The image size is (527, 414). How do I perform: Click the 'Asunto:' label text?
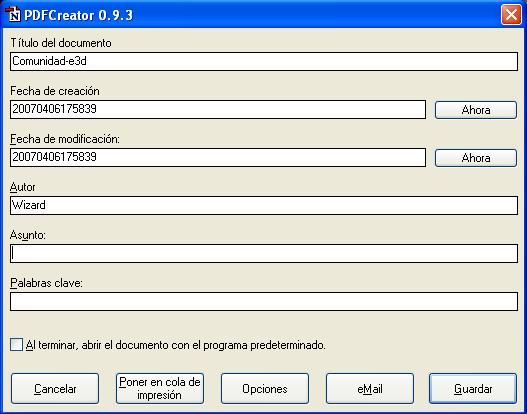click(x=28, y=235)
